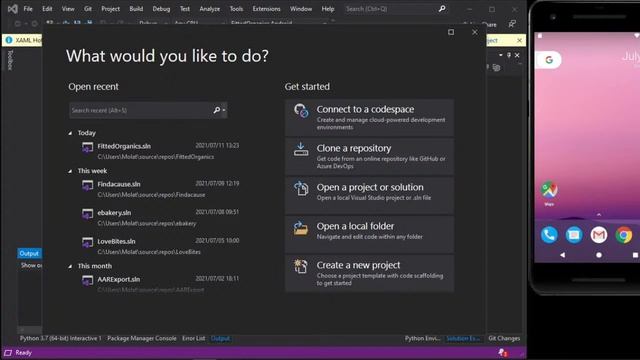
Task: Switch to Git Changes tab
Action: 504,338
